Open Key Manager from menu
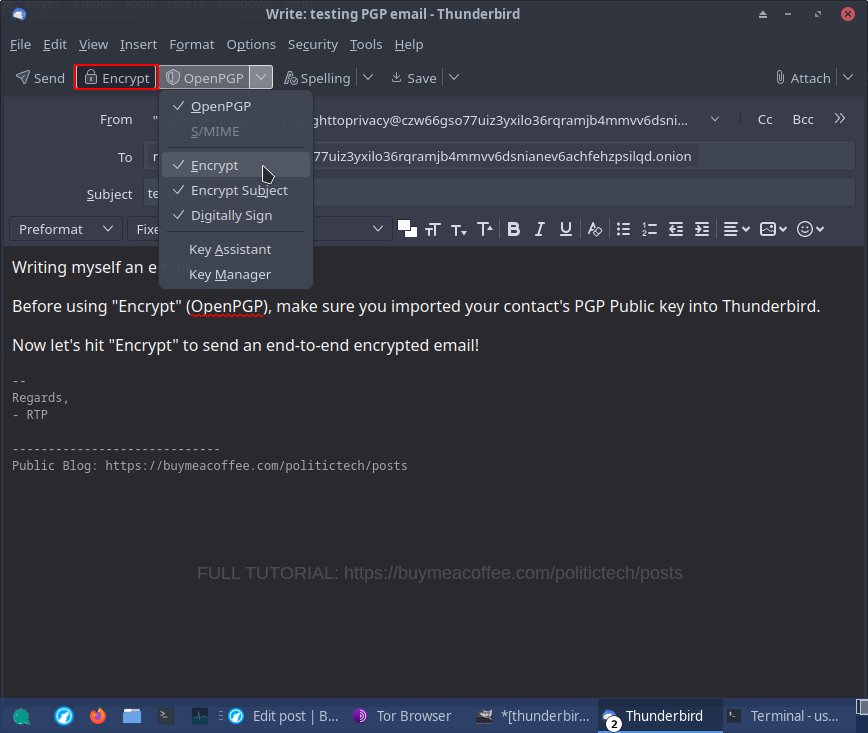The image size is (868, 733). [236, 275]
